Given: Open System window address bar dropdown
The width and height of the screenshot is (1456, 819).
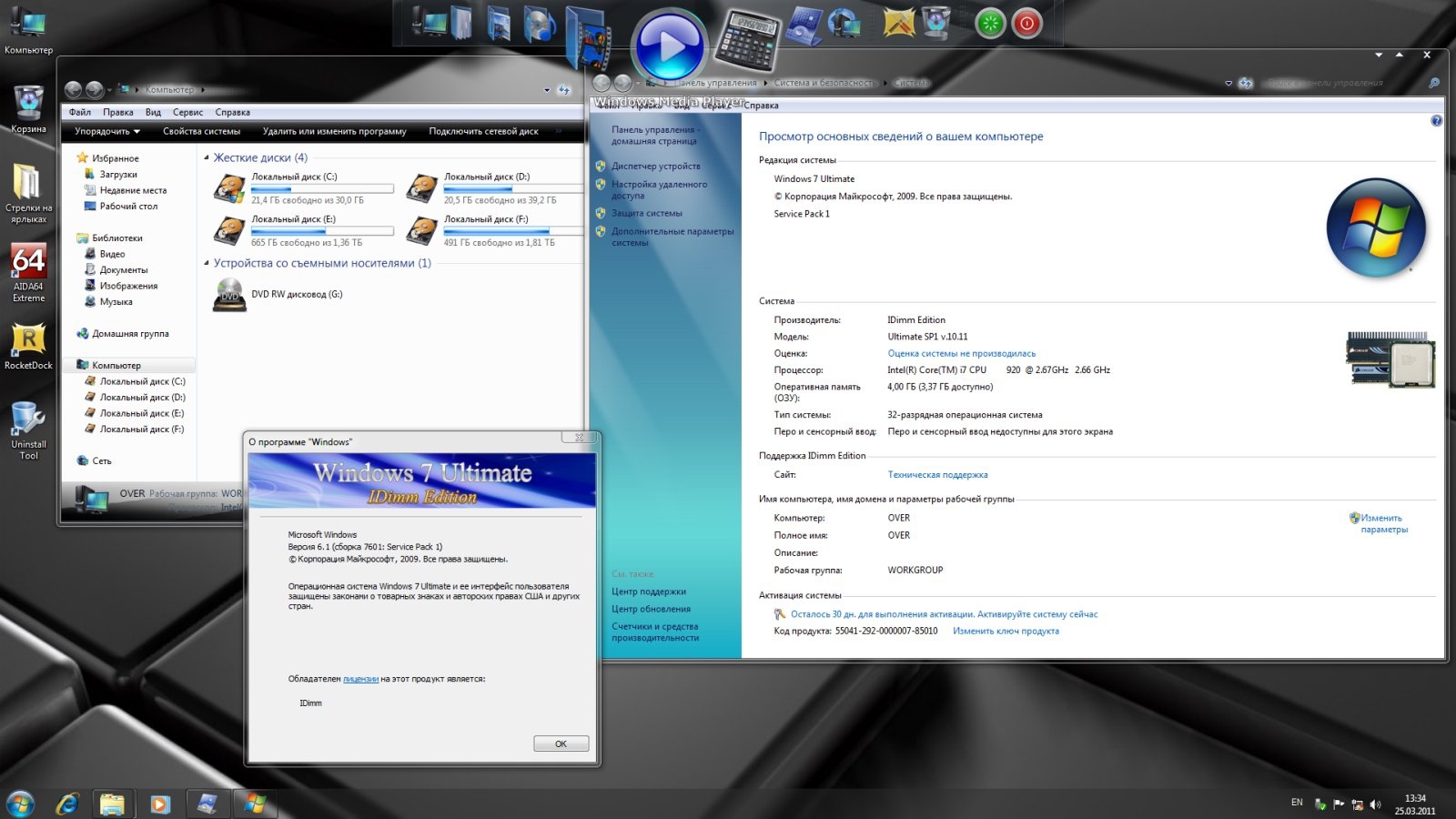Looking at the screenshot, I should point(1228,83).
